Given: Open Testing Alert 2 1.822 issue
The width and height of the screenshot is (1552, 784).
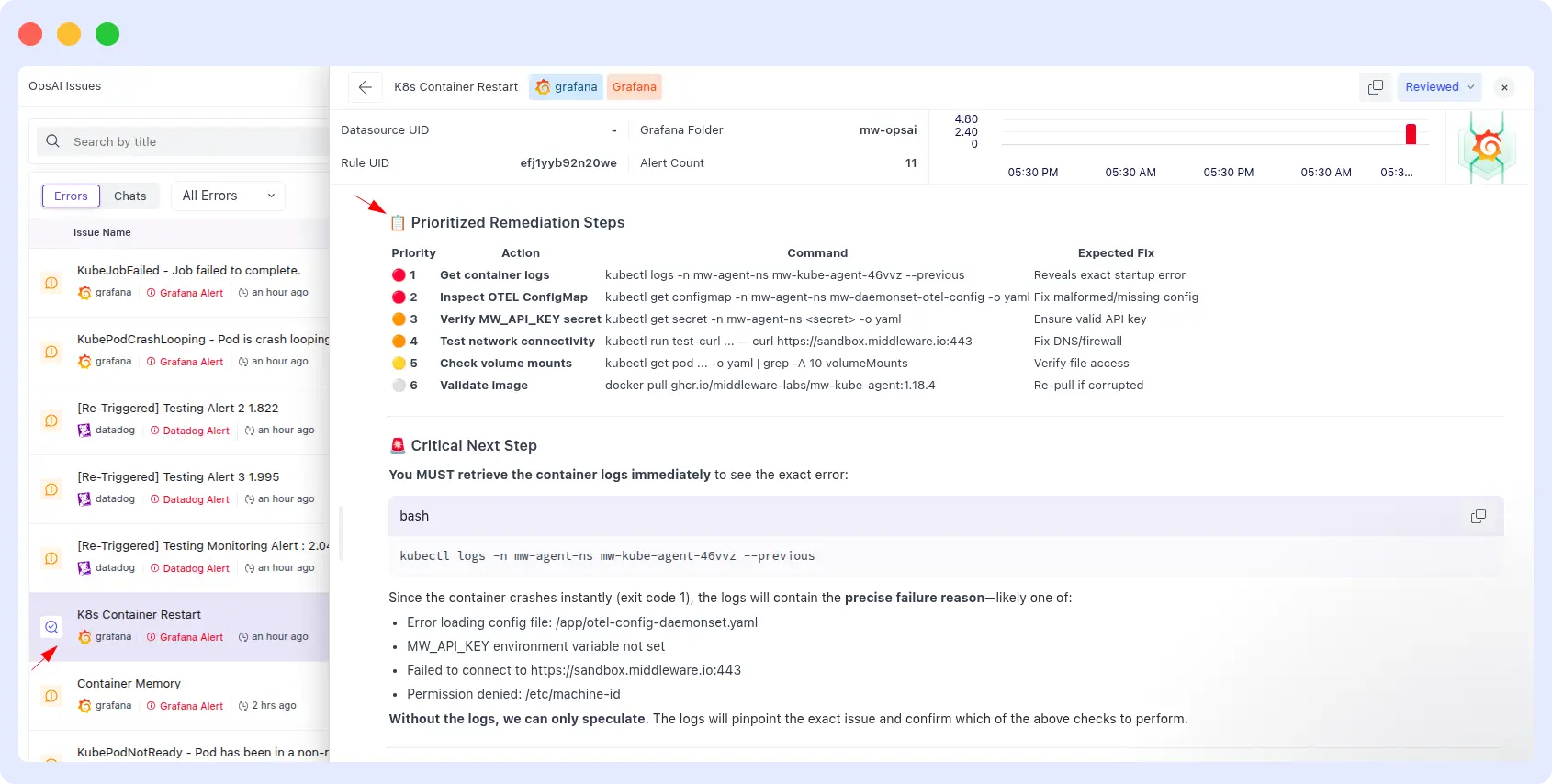Looking at the screenshot, I should (x=179, y=420).
